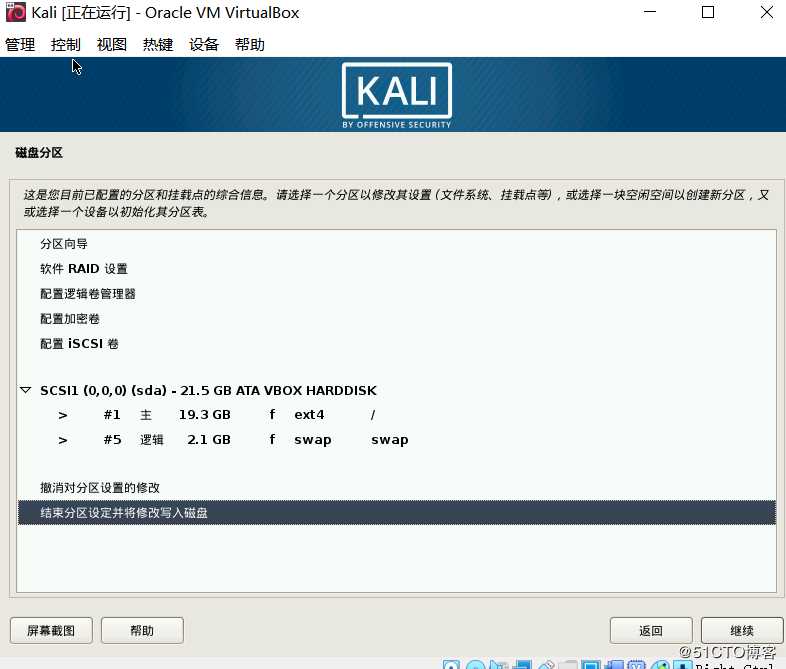Click the arrow beside partition #1
Viewport: 786px width, 669px height.
[63, 415]
